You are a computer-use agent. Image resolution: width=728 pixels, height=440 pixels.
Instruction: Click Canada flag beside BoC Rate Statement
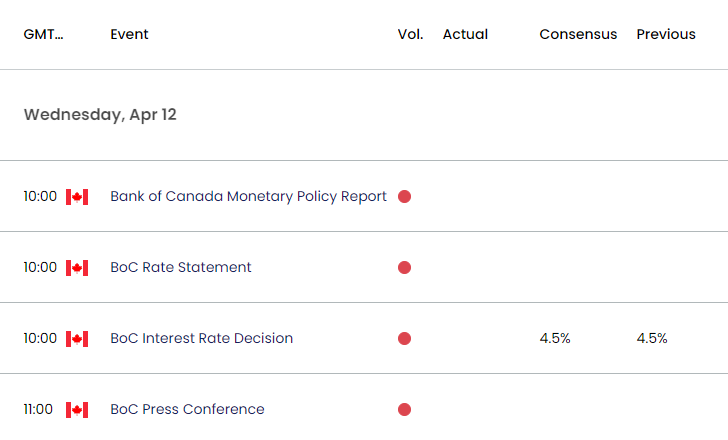tap(77, 268)
